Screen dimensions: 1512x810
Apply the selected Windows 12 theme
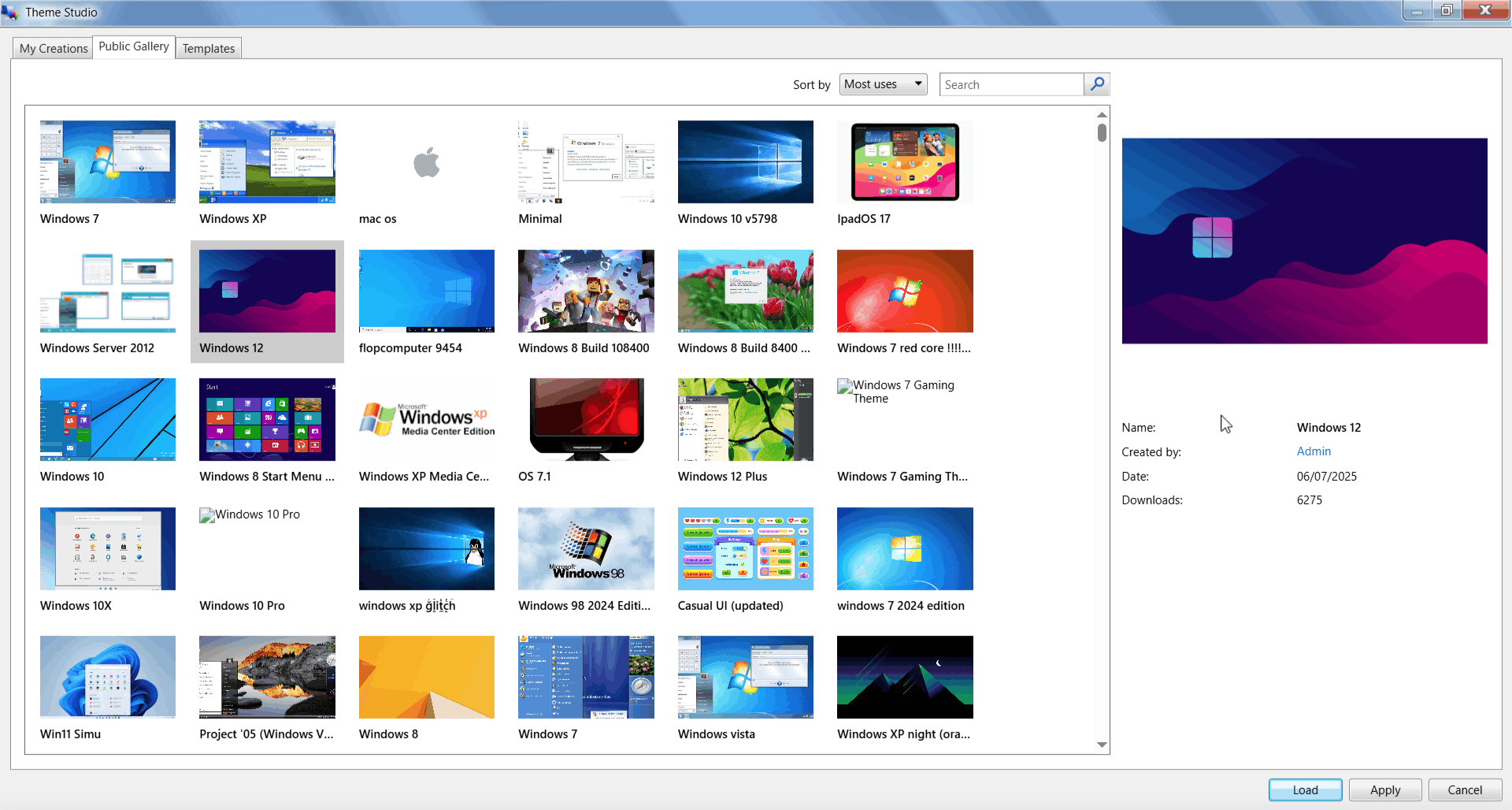point(1385,790)
